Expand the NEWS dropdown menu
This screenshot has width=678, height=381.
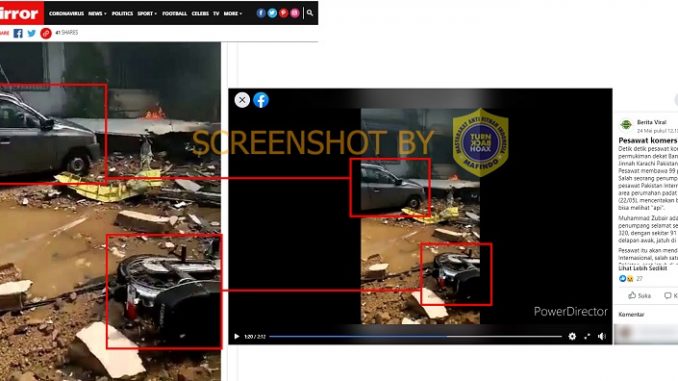(97, 13)
